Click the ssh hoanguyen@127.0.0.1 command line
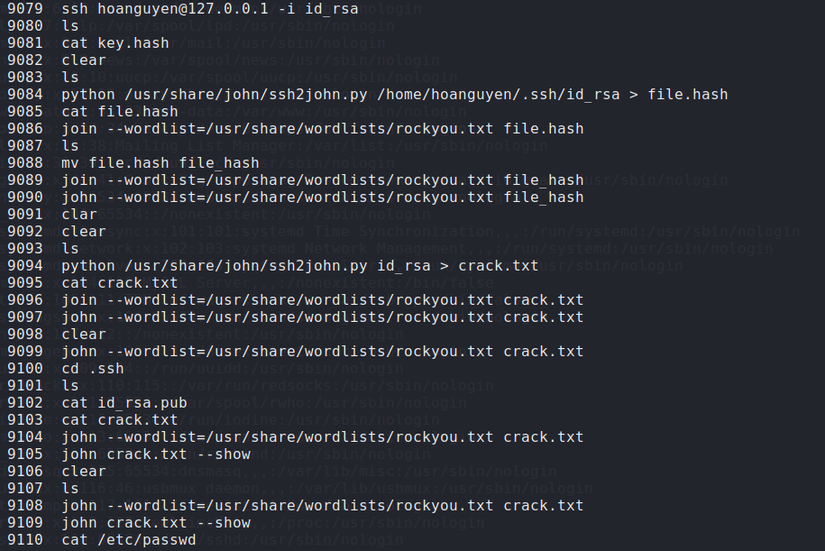825x551 pixels. tap(210, 8)
